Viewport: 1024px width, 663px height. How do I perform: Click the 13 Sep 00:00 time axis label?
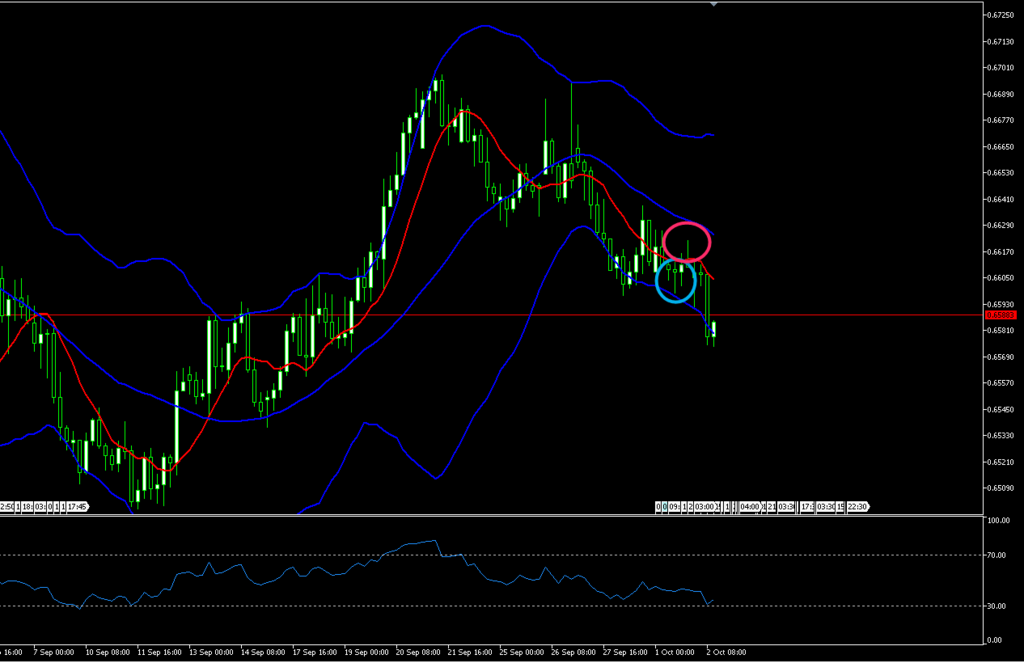point(211,652)
